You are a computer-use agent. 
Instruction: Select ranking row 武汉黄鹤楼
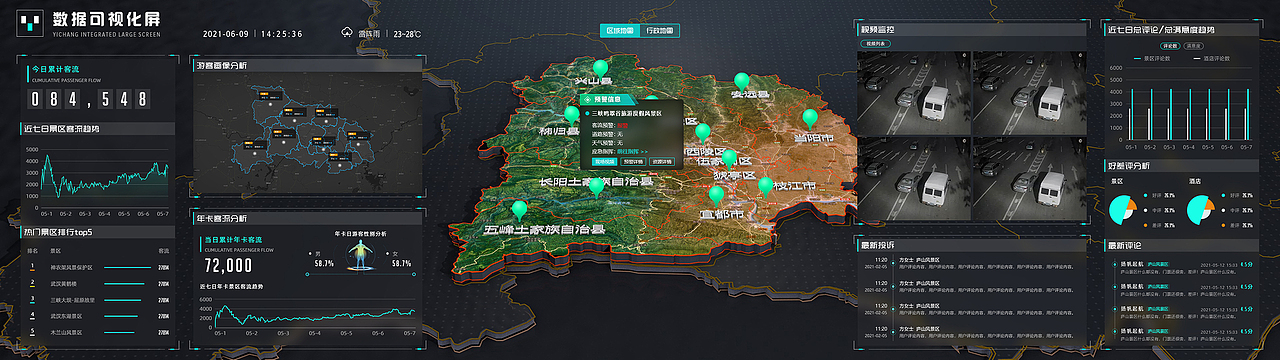click(x=98, y=283)
